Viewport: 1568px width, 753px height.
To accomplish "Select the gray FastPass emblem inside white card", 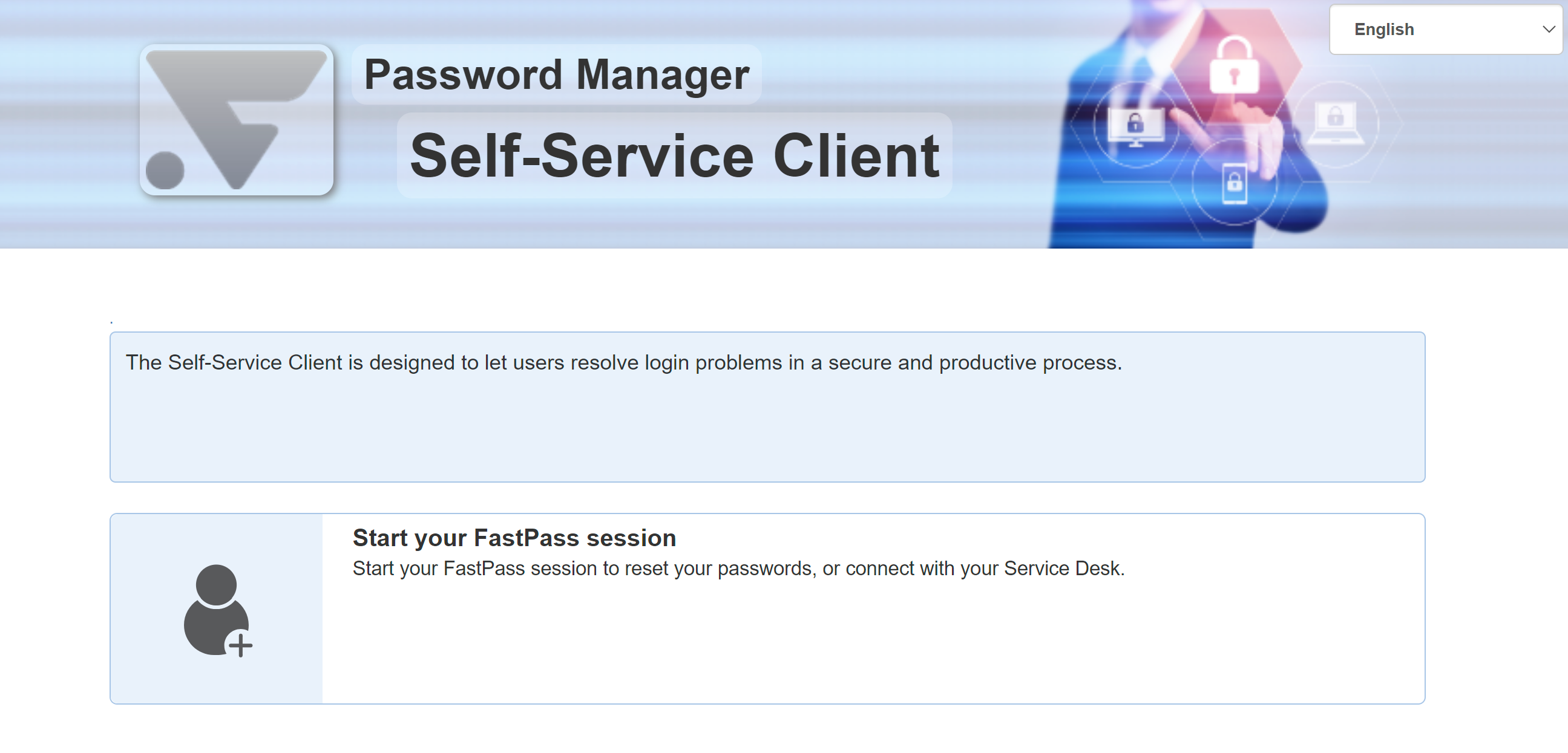I will click(x=237, y=119).
